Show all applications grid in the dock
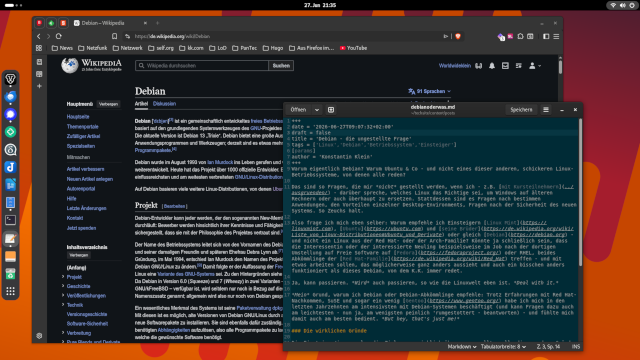Viewport: 640px width, 360px height. click(x=11, y=291)
